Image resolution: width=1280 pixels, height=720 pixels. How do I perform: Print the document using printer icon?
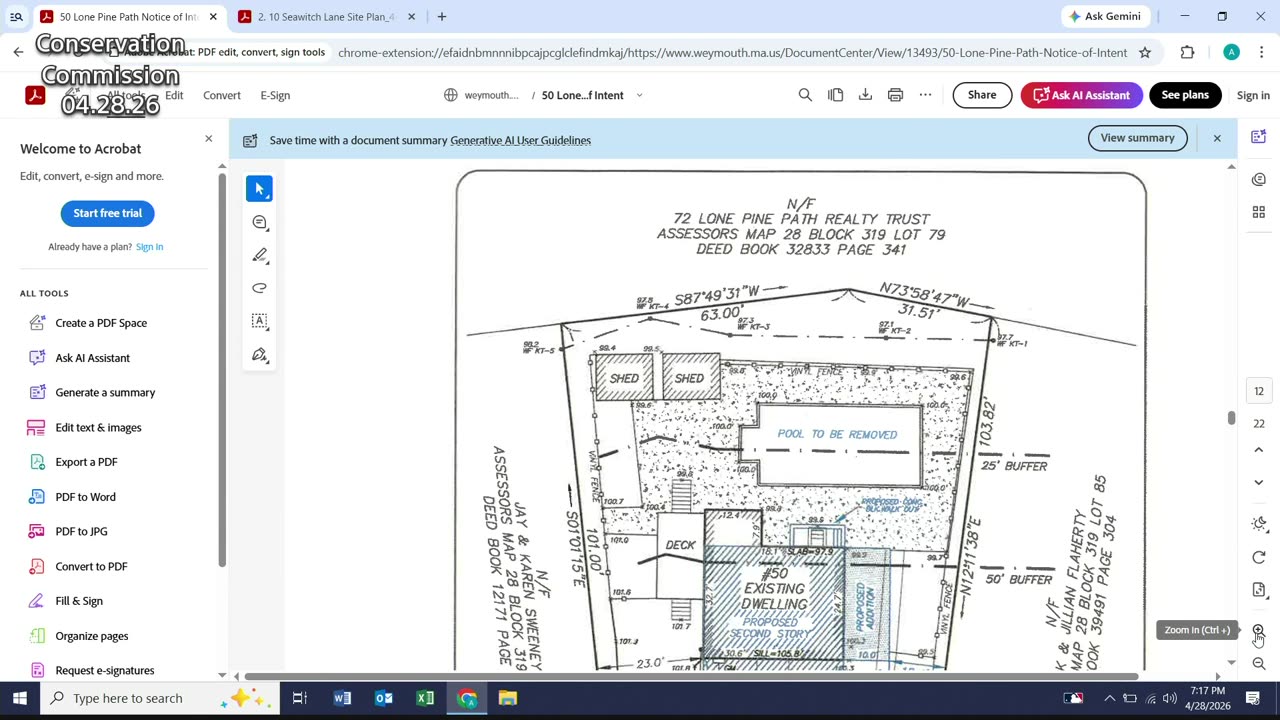click(895, 95)
